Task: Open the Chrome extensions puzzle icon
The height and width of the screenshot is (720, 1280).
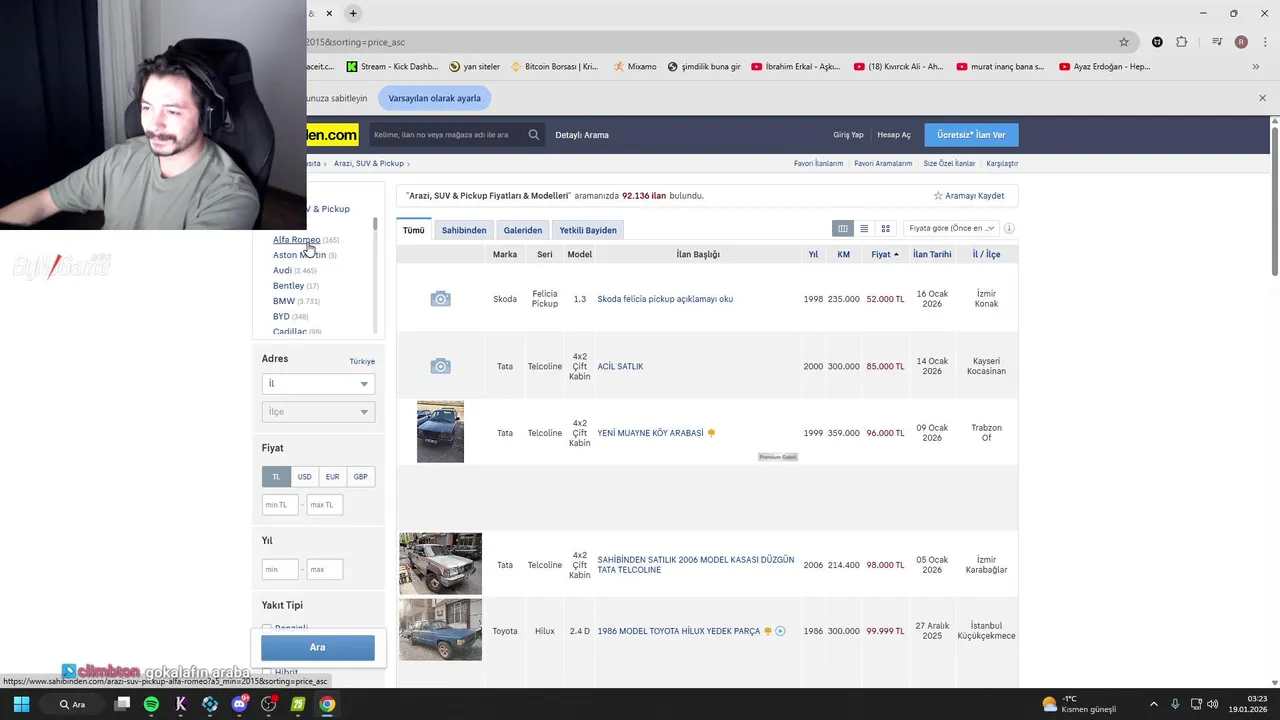Action: tap(1181, 42)
